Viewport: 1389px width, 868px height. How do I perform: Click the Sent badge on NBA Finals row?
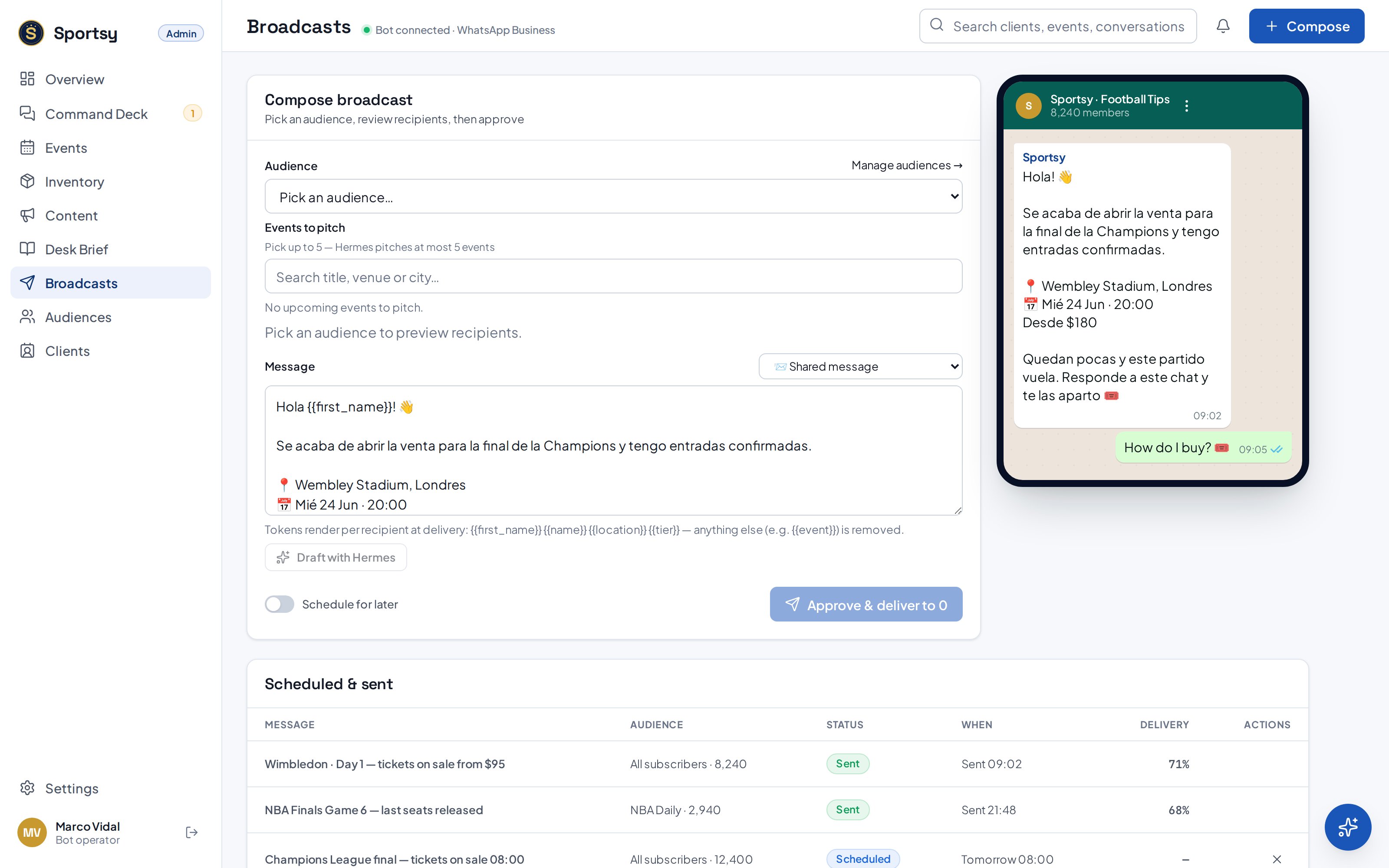coord(848,809)
